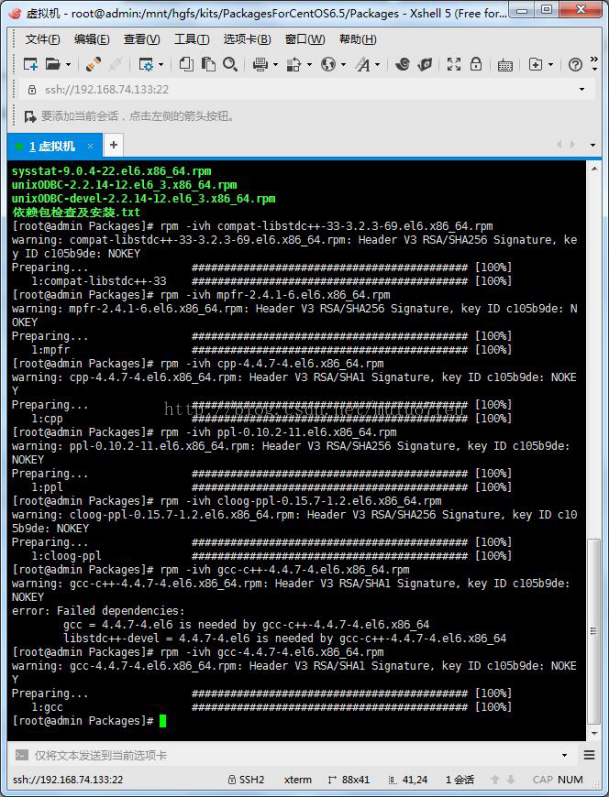609x797 pixels.
Task: Open session Properties gear icon
Action: point(146,65)
